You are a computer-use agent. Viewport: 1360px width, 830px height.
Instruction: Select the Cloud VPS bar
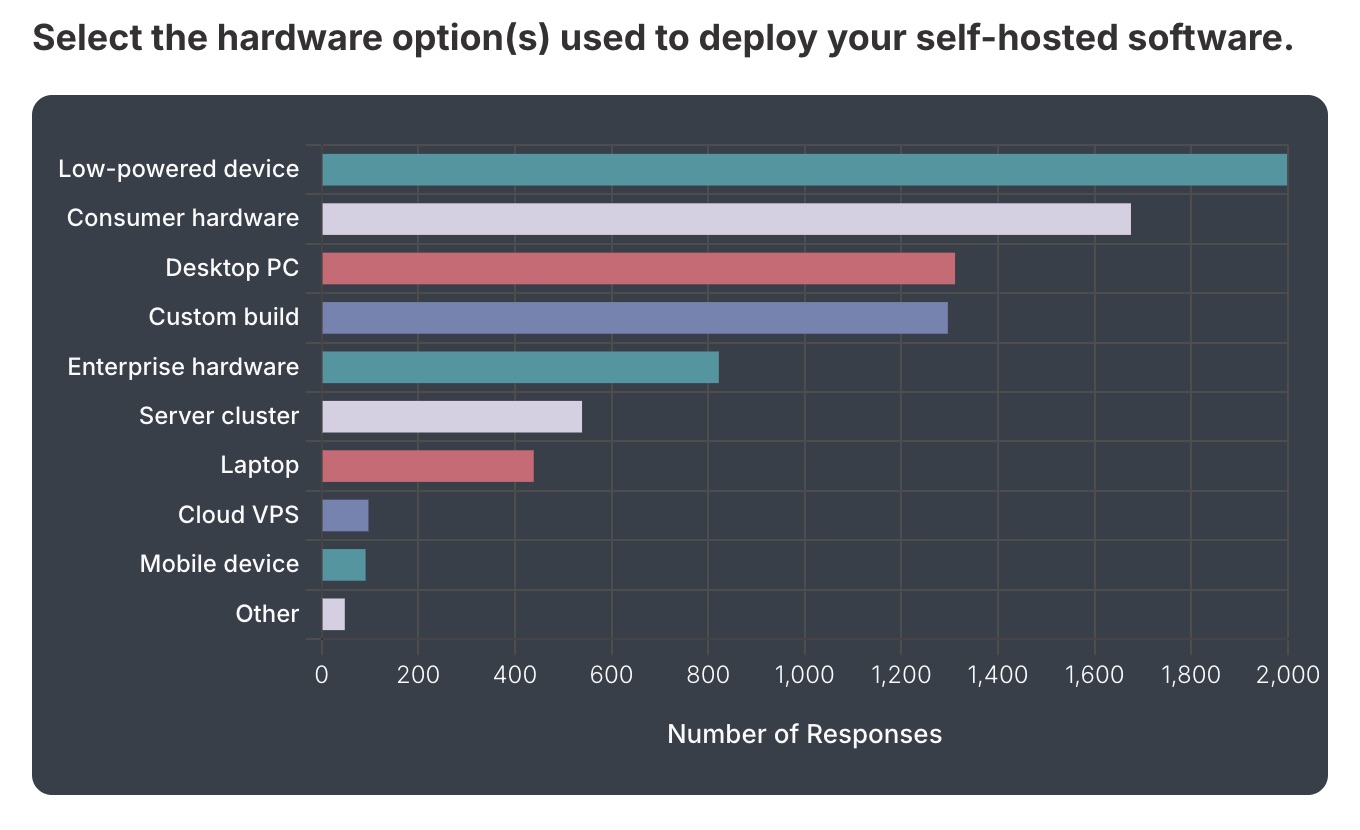pyautogui.click(x=344, y=514)
